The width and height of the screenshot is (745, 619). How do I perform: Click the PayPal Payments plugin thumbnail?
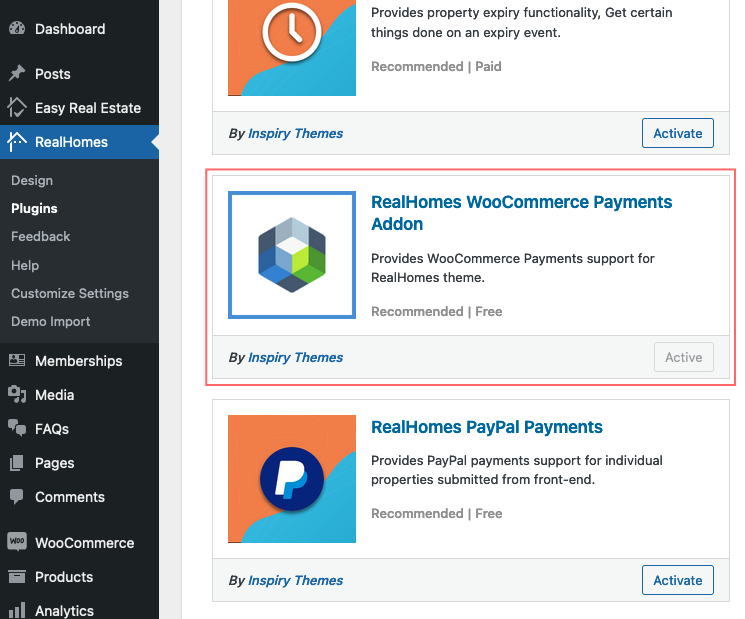292,479
